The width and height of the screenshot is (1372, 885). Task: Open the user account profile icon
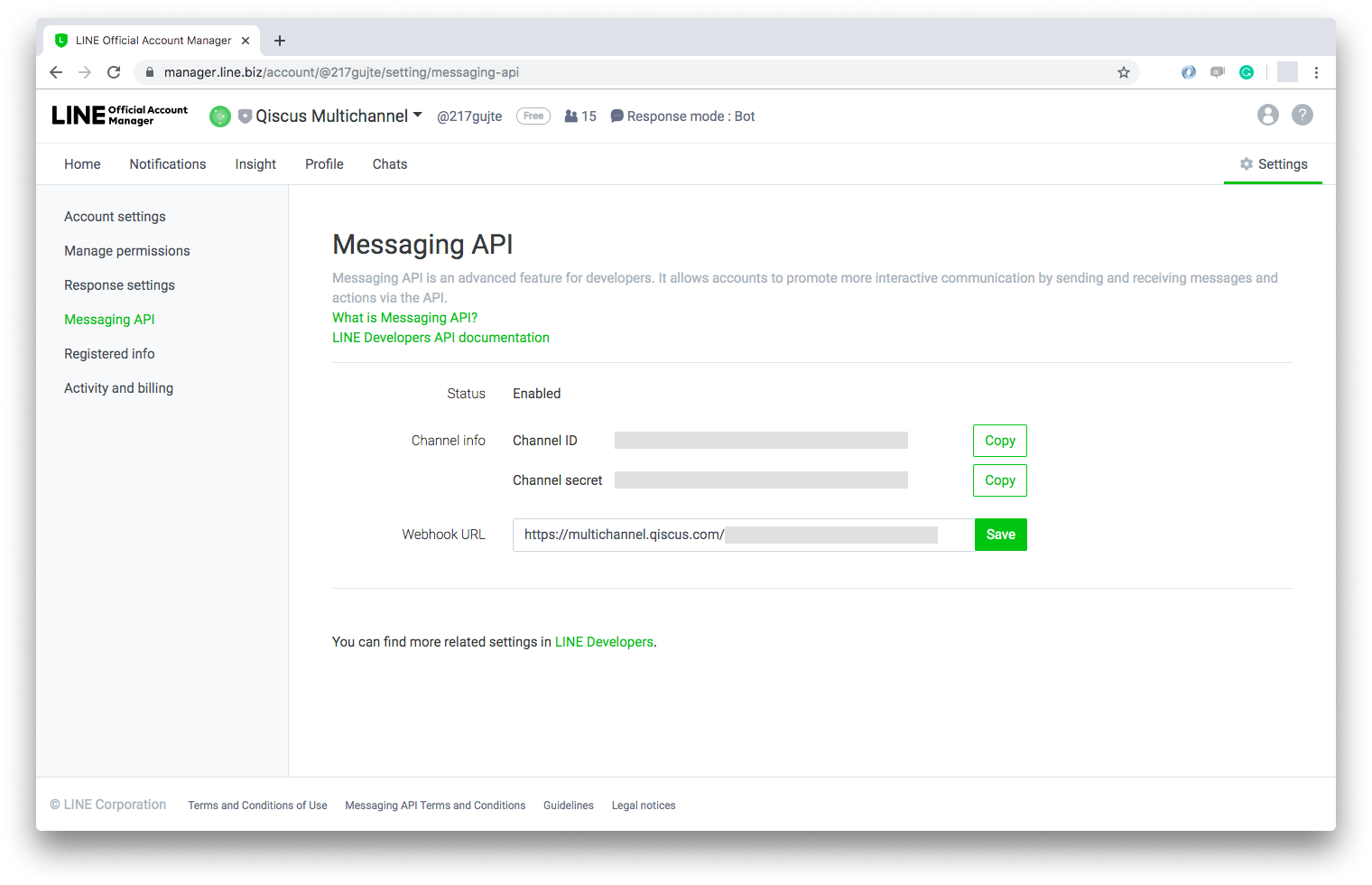click(x=1268, y=115)
